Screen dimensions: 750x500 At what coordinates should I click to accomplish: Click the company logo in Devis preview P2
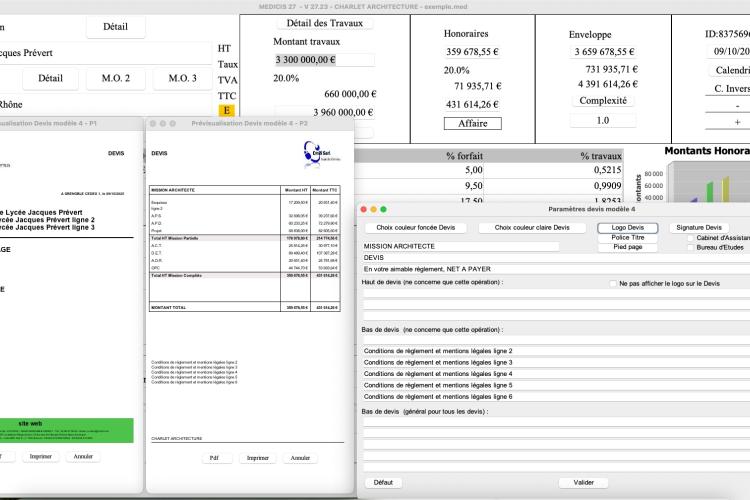coord(321,154)
